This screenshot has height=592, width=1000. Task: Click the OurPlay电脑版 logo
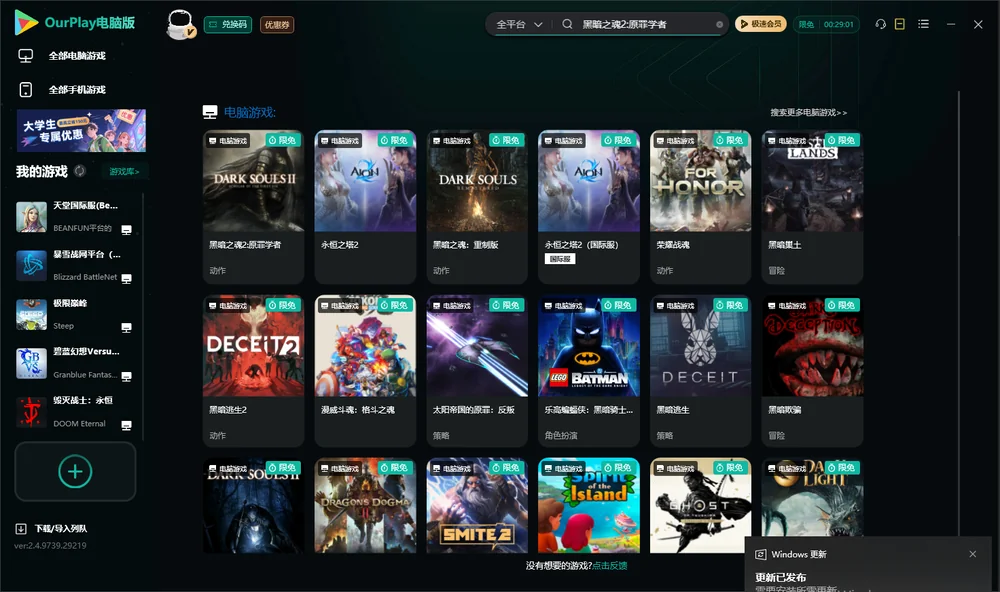(75, 23)
